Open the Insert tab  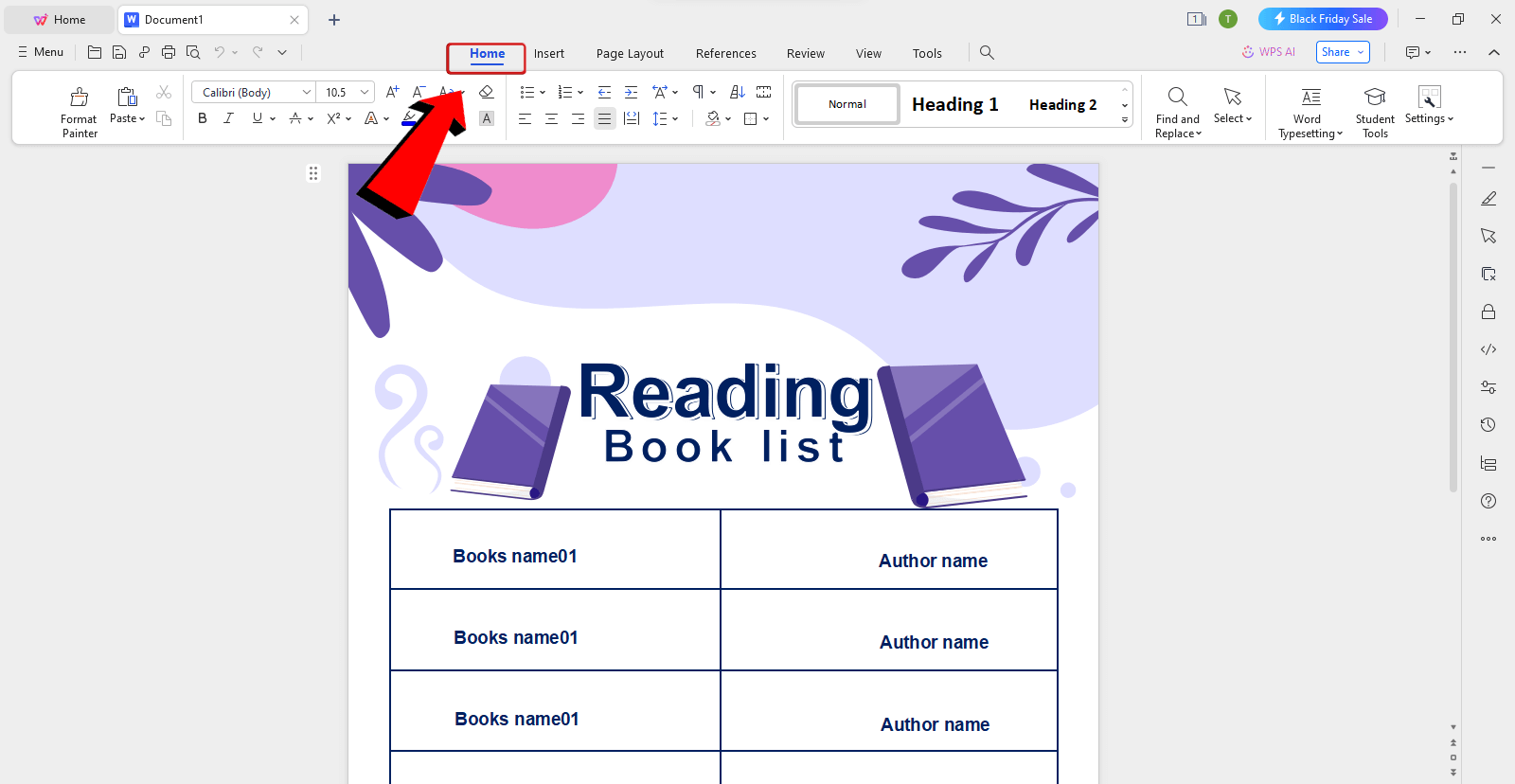click(x=549, y=54)
